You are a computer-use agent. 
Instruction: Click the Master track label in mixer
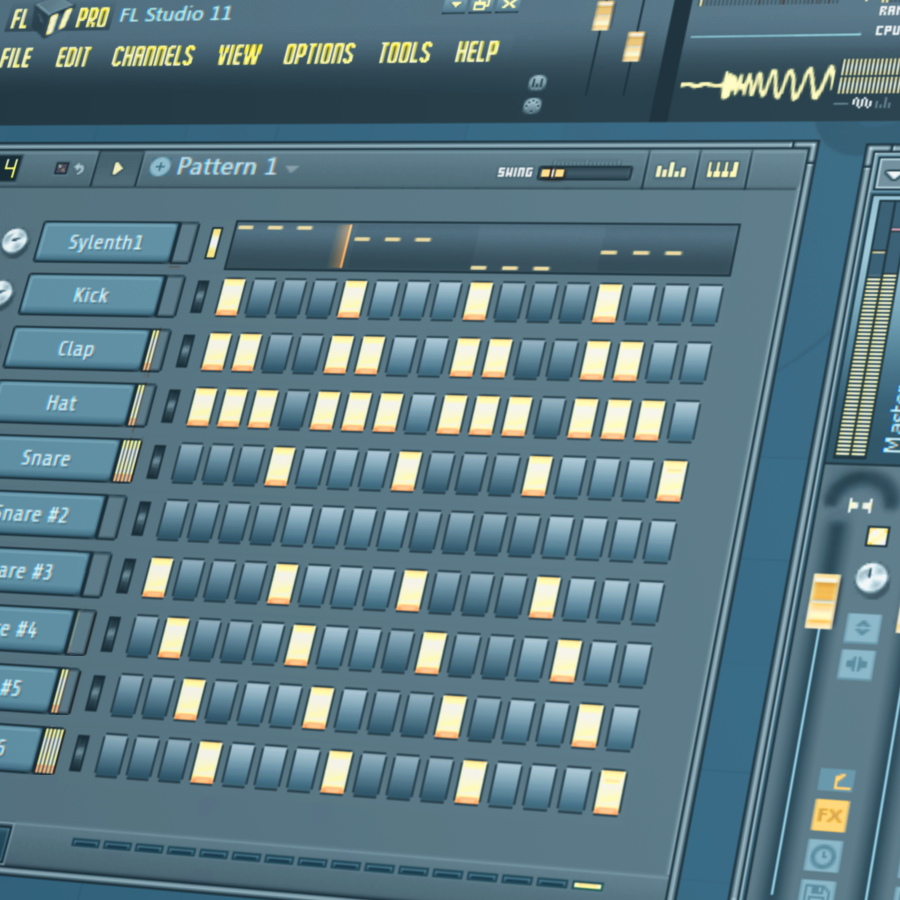[x=892, y=418]
